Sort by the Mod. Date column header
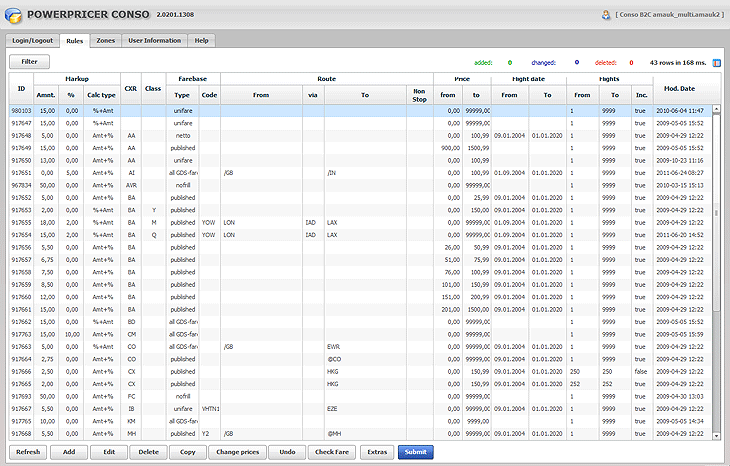The height and width of the screenshot is (466, 730). [x=679, y=88]
